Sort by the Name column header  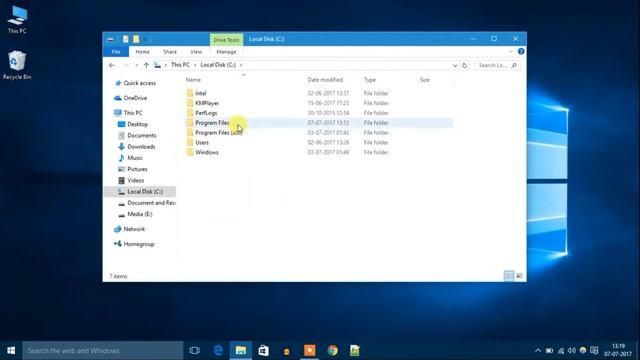click(193, 80)
